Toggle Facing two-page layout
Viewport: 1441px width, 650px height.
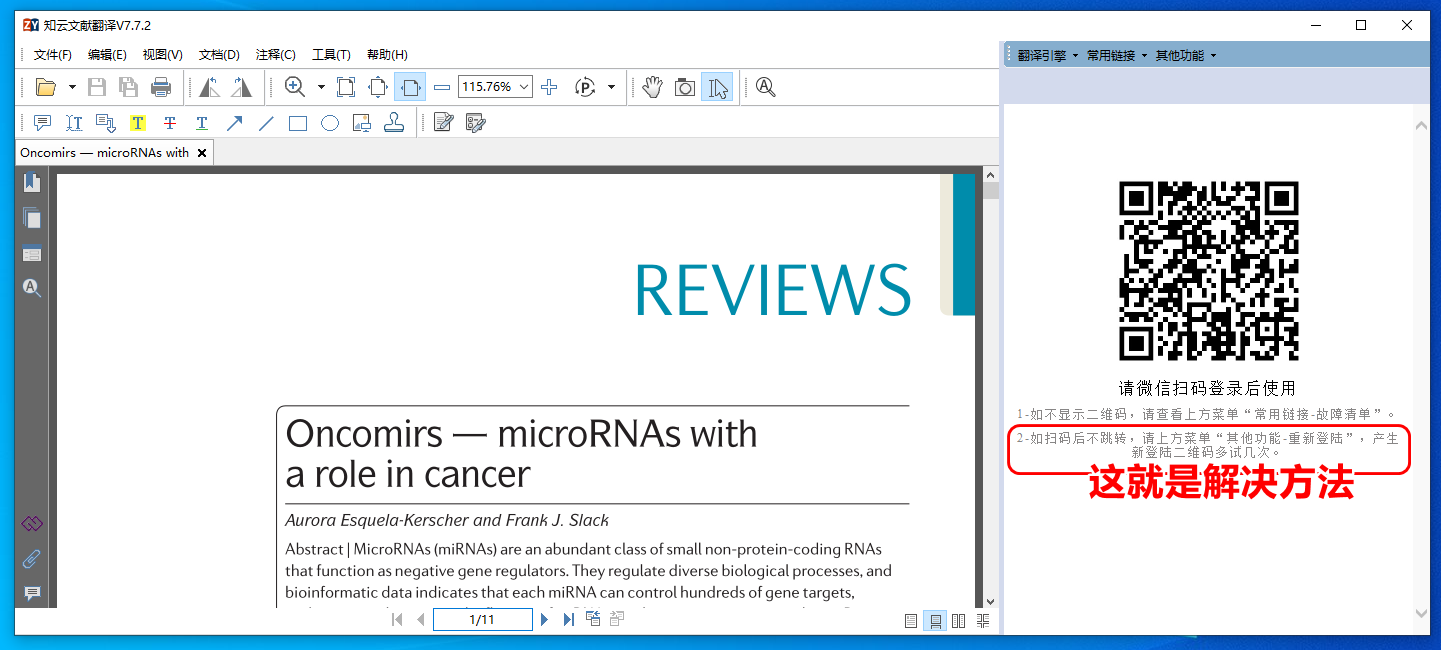click(x=959, y=621)
